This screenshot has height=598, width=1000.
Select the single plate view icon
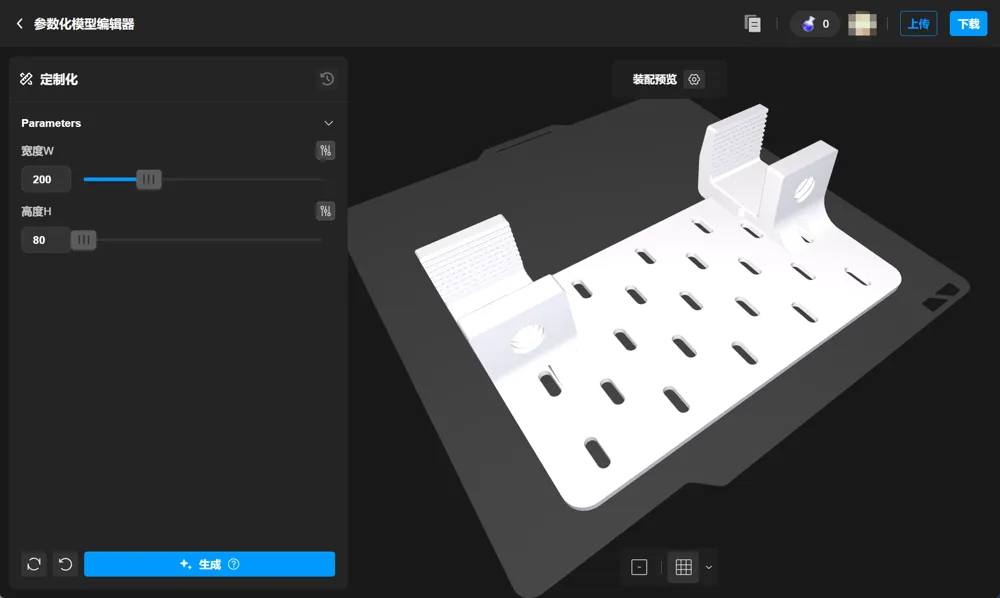click(x=639, y=567)
